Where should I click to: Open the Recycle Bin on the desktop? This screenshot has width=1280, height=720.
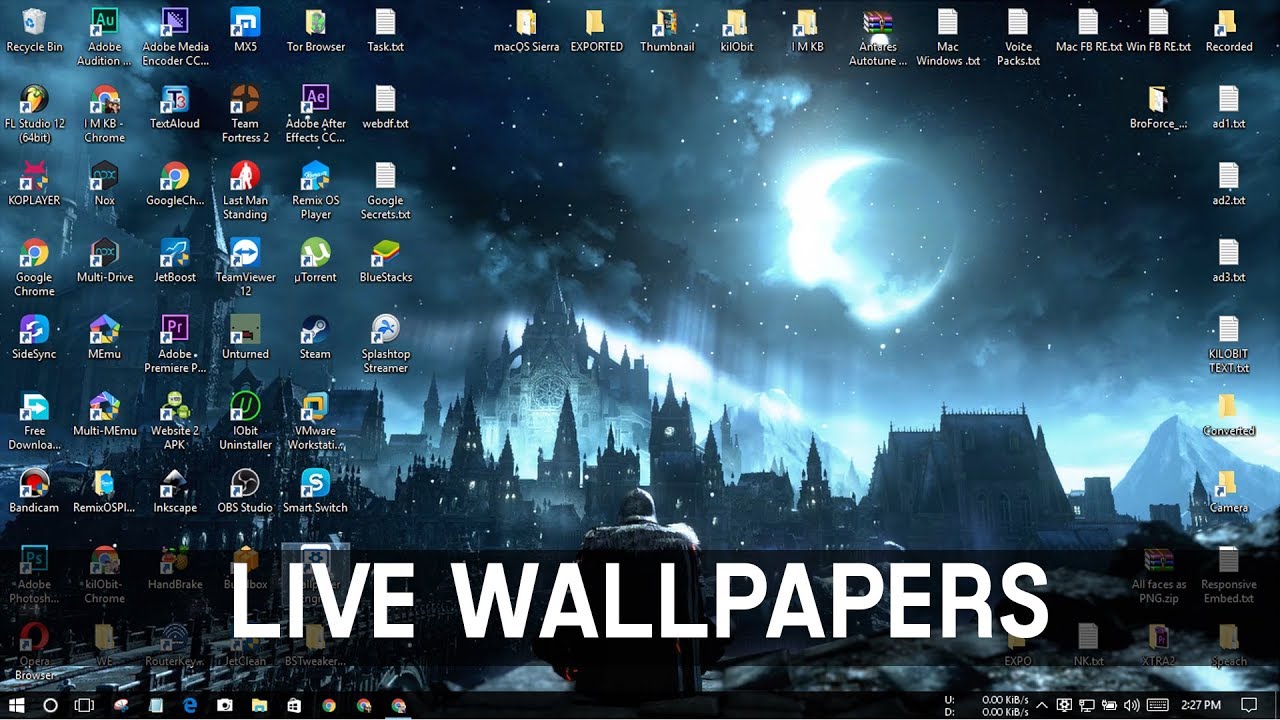point(34,30)
